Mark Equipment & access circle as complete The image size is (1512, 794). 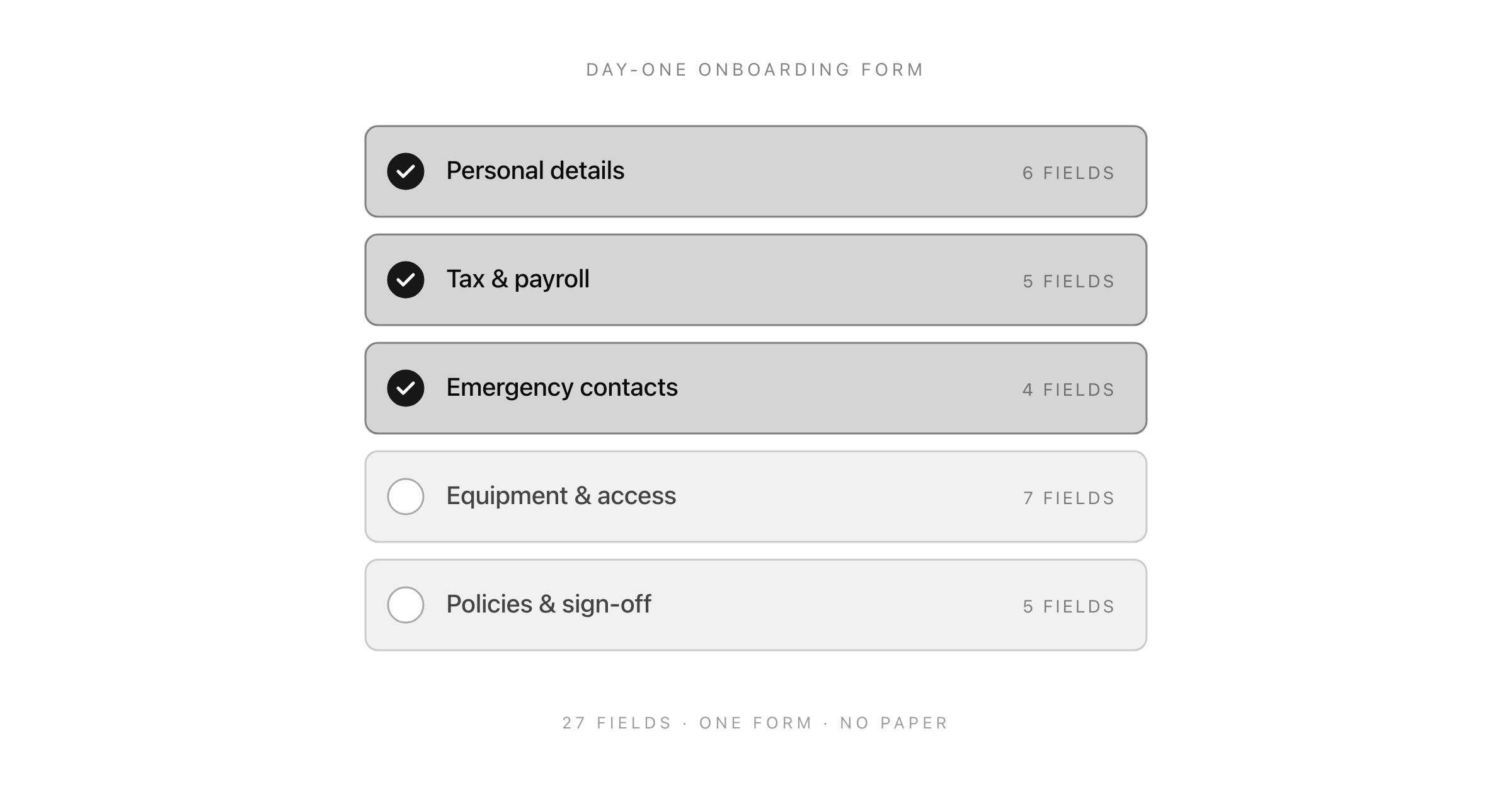tap(406, 497)
